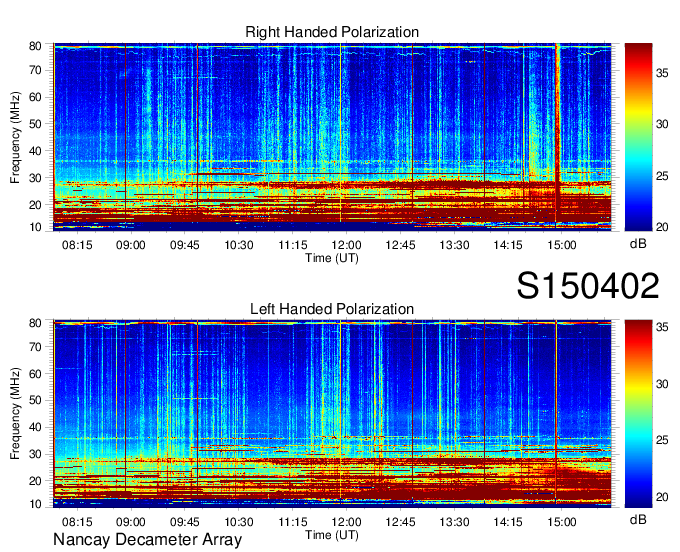The image size is (680, 552).
Task: Click the 35 dB tick on the upper colorbar
Action: coord(662,72)
